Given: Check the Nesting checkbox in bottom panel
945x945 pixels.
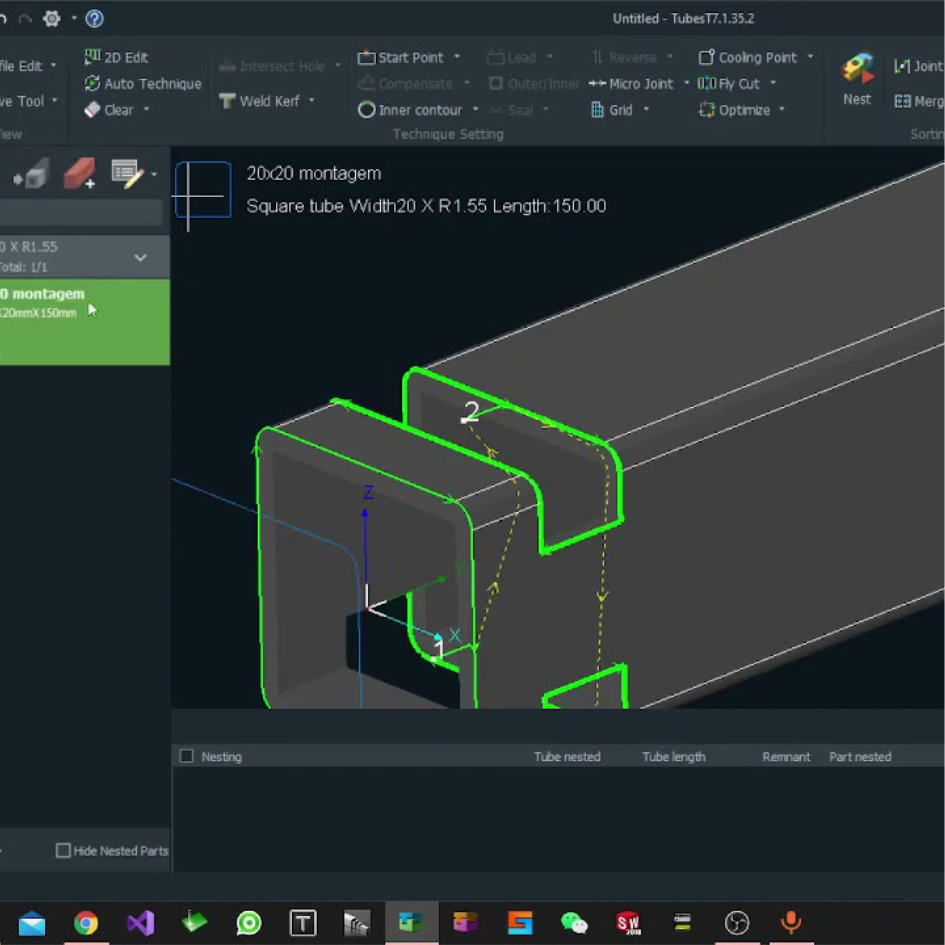Looking at the screenshot, I should (x=185, y=757).
